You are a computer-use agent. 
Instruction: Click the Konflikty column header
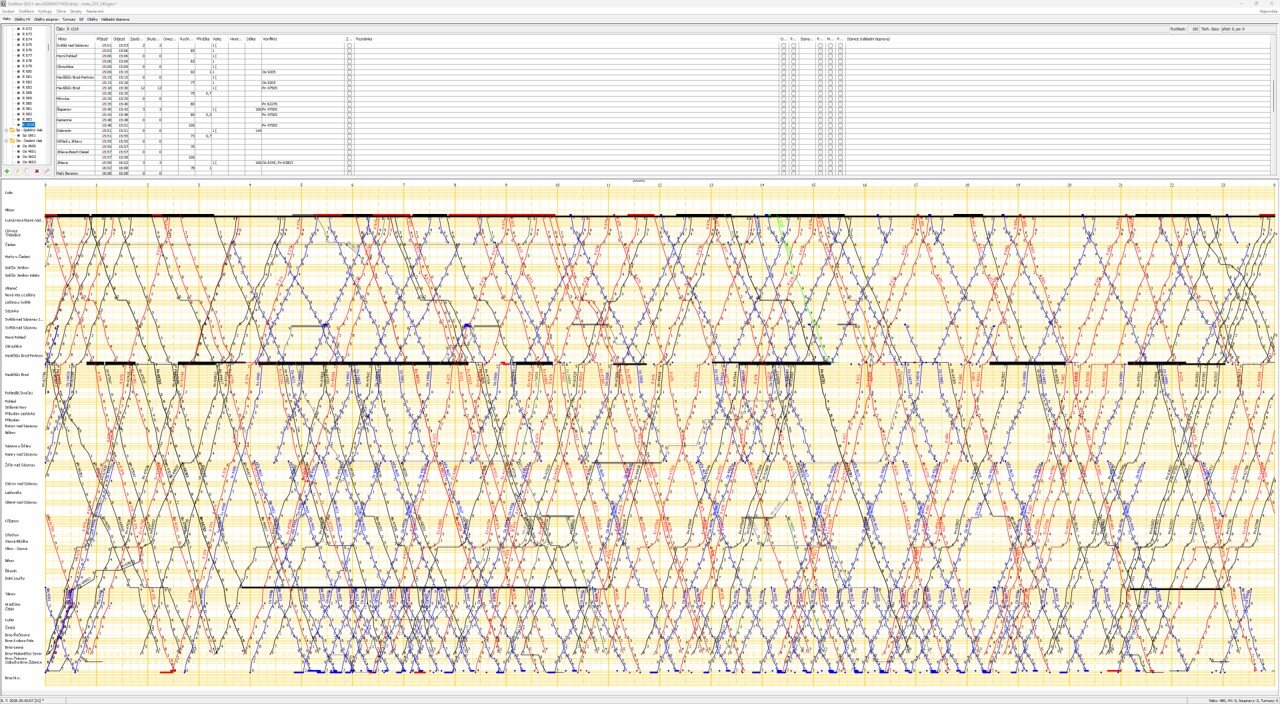[270, 38]
